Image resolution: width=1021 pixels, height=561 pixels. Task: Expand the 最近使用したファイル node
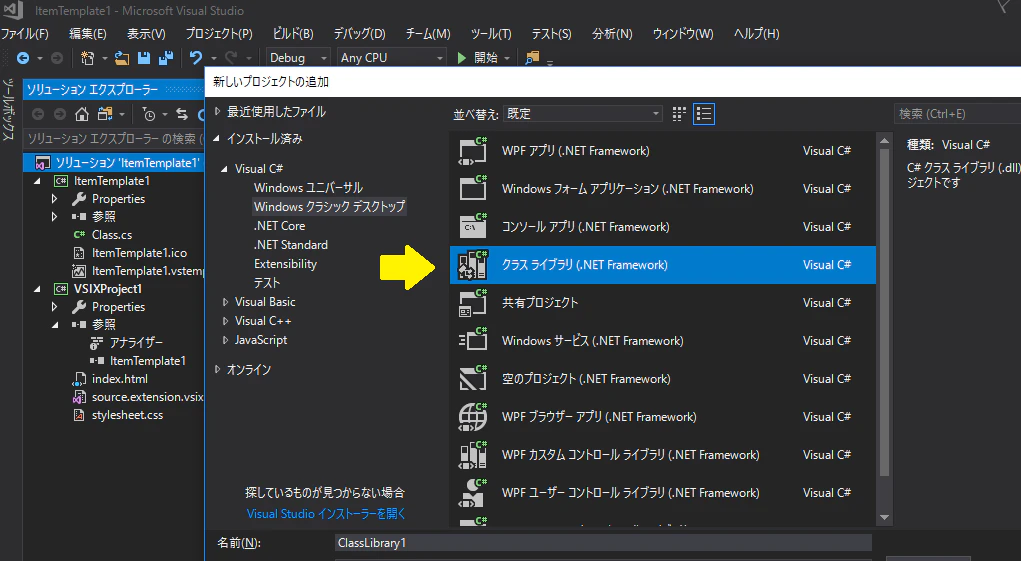point(217,111)
